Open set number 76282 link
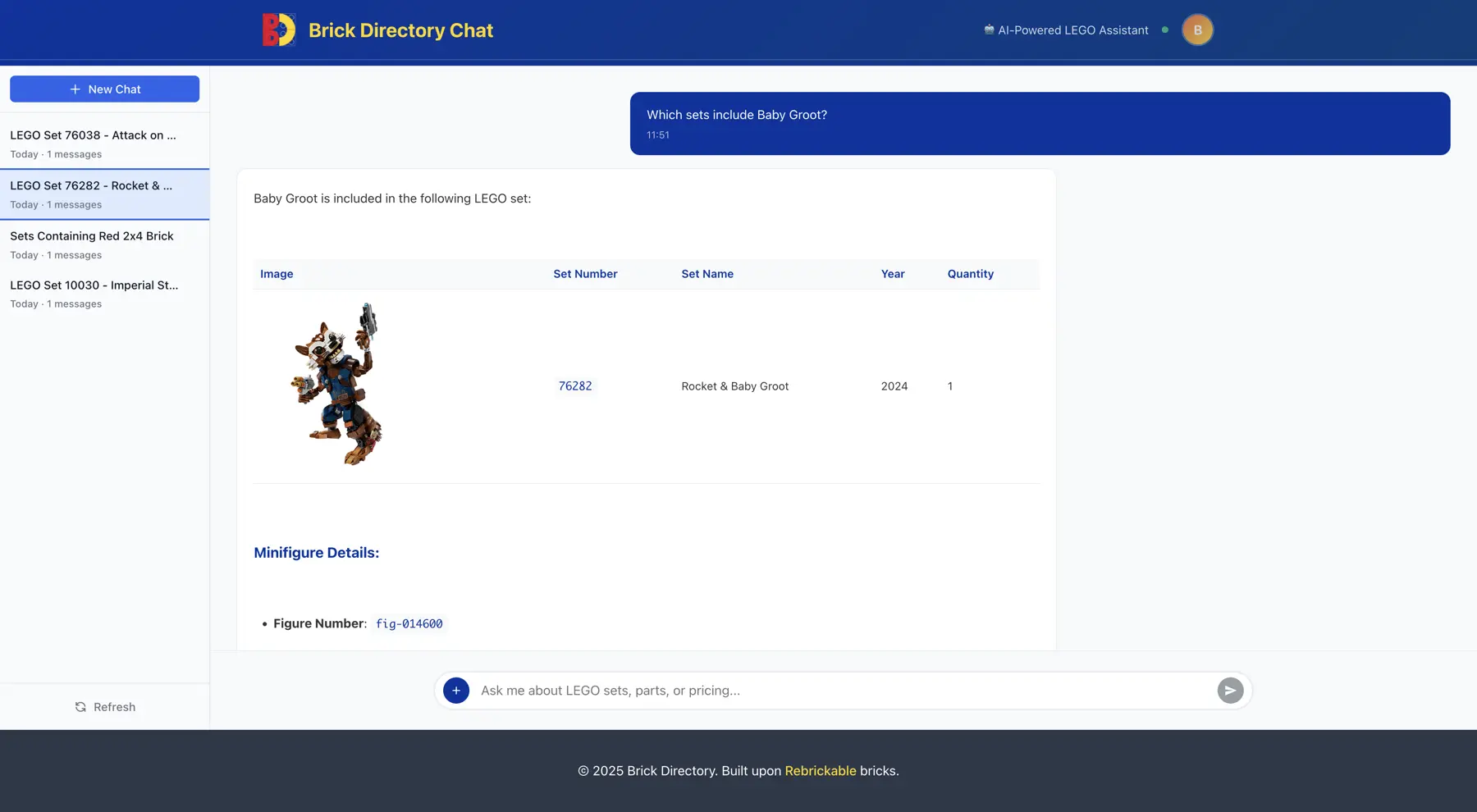Viewport: 1477px width, 812px height. tap(575, 386)
